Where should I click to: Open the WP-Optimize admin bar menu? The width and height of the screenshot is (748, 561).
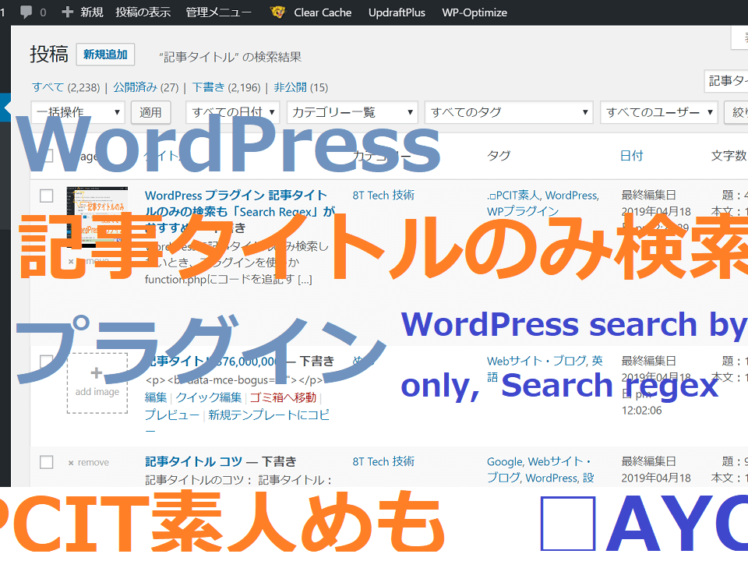[474, 12]
